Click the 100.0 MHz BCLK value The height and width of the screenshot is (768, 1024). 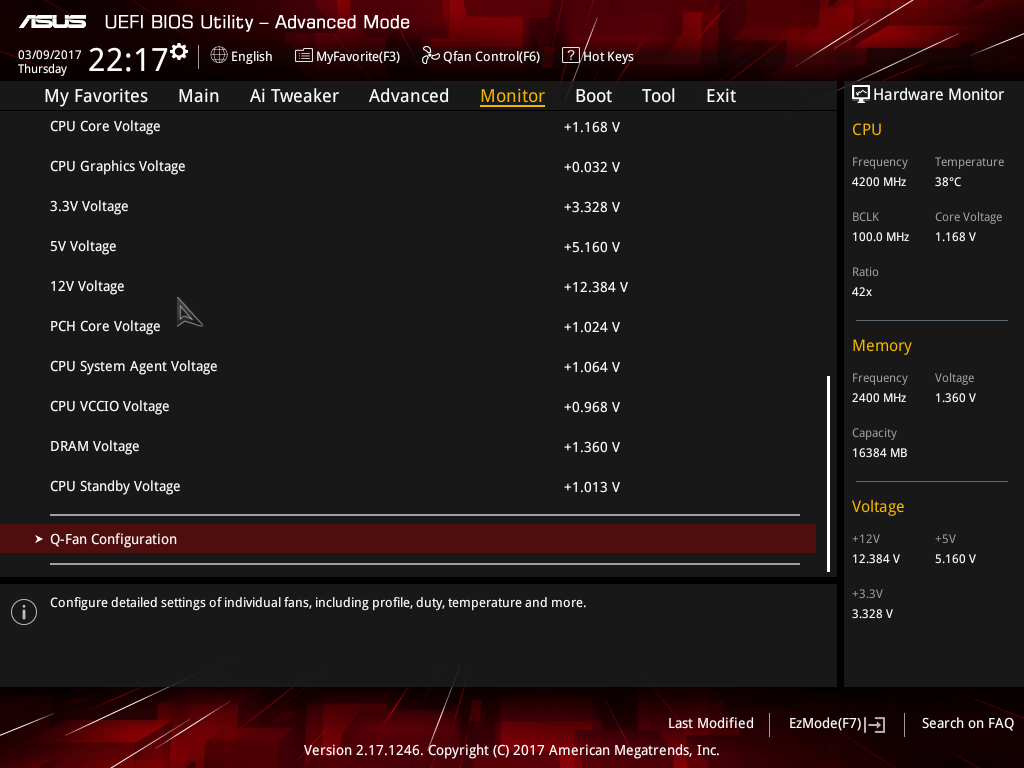[x=880, y=236]
